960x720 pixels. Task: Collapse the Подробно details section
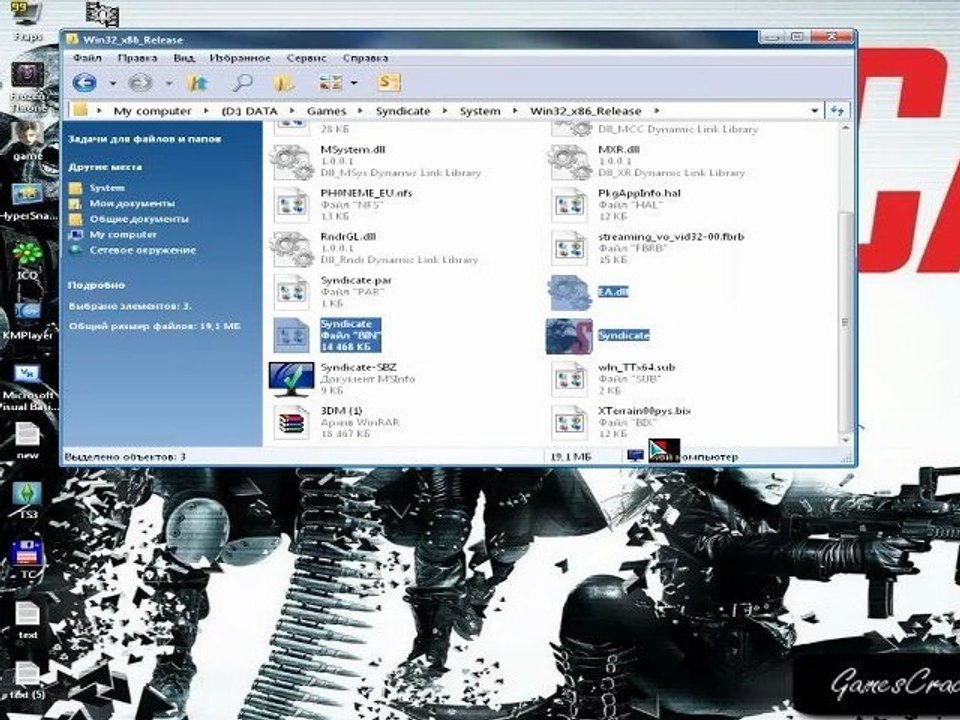click(x=96, y=285)
